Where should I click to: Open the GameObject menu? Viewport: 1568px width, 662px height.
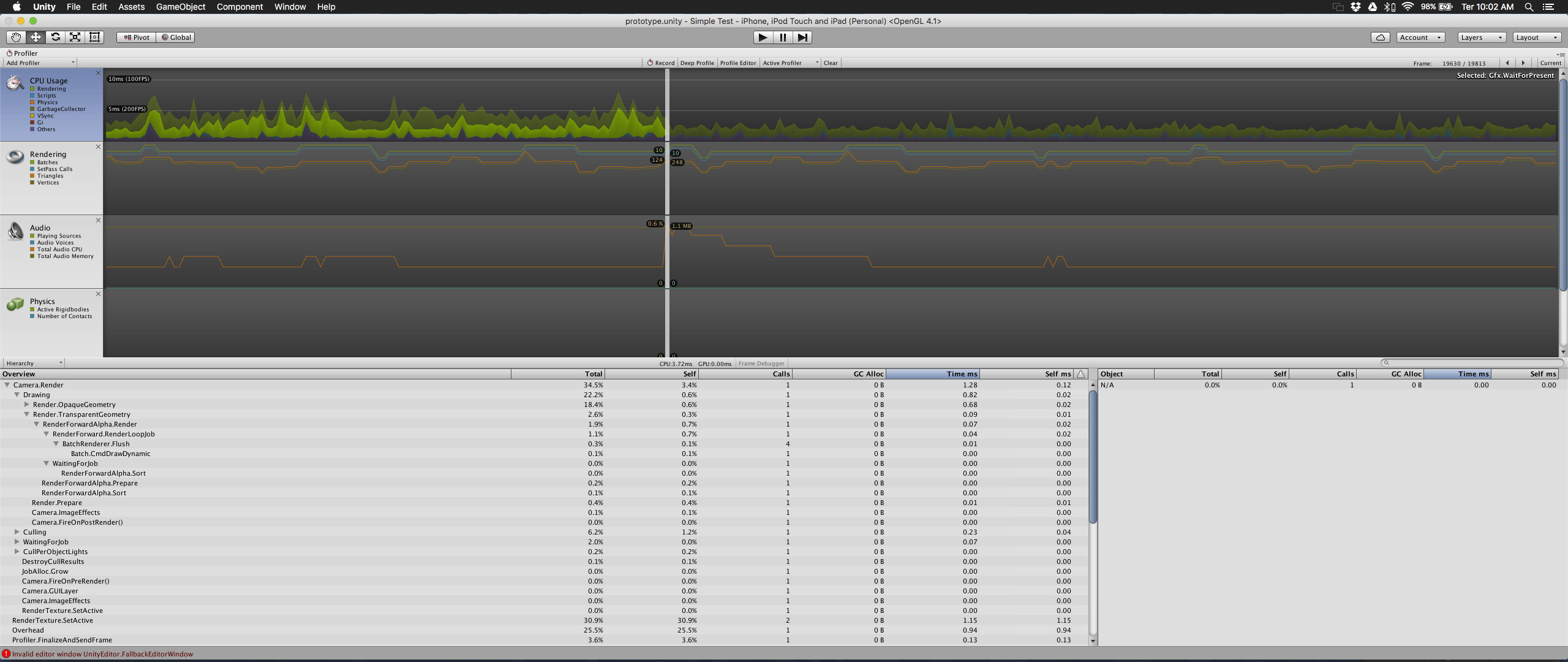point(180,7)
